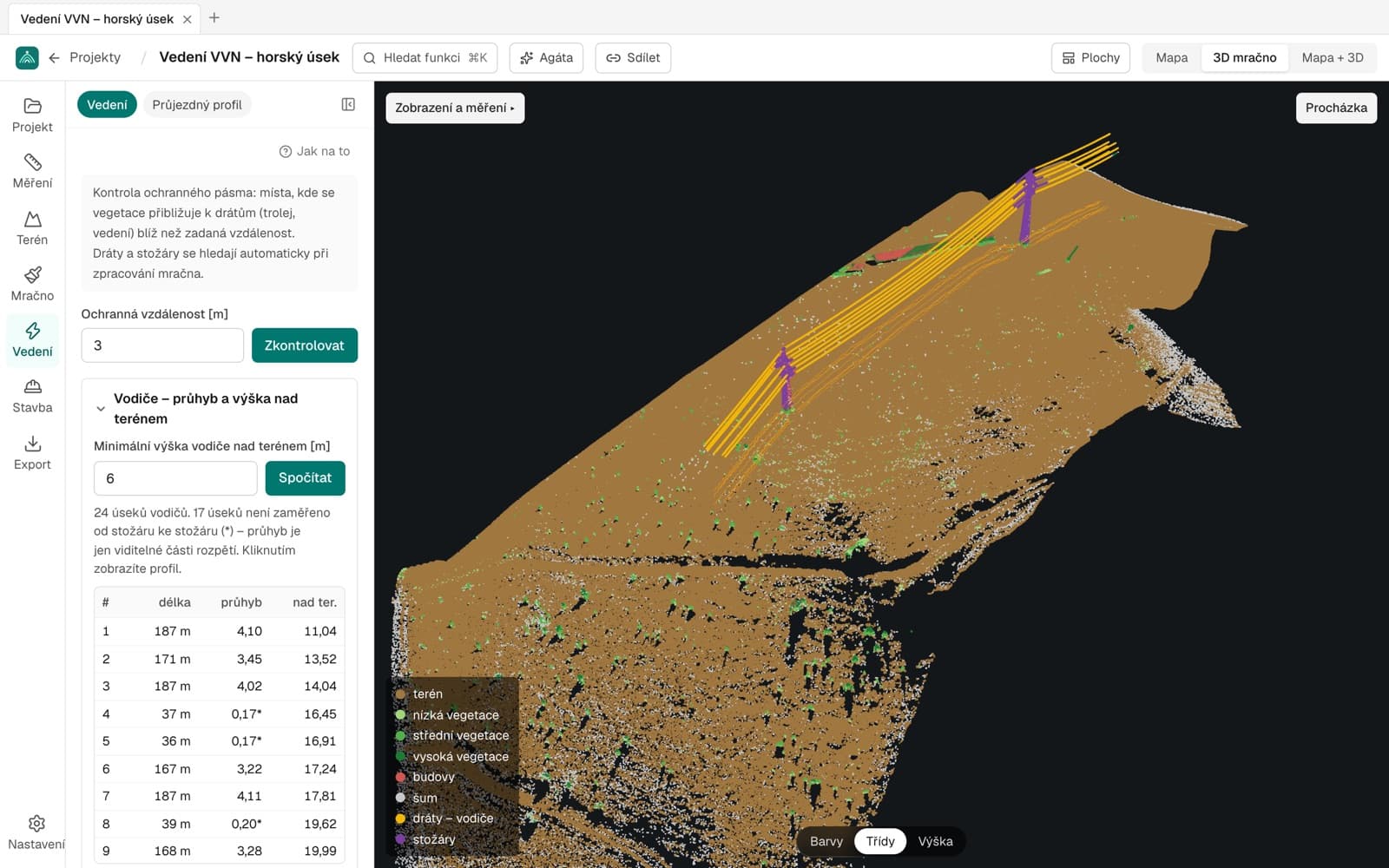1389x868 pixels.
Task: Open the Projekt sidebar section
Action: point(32,115)
